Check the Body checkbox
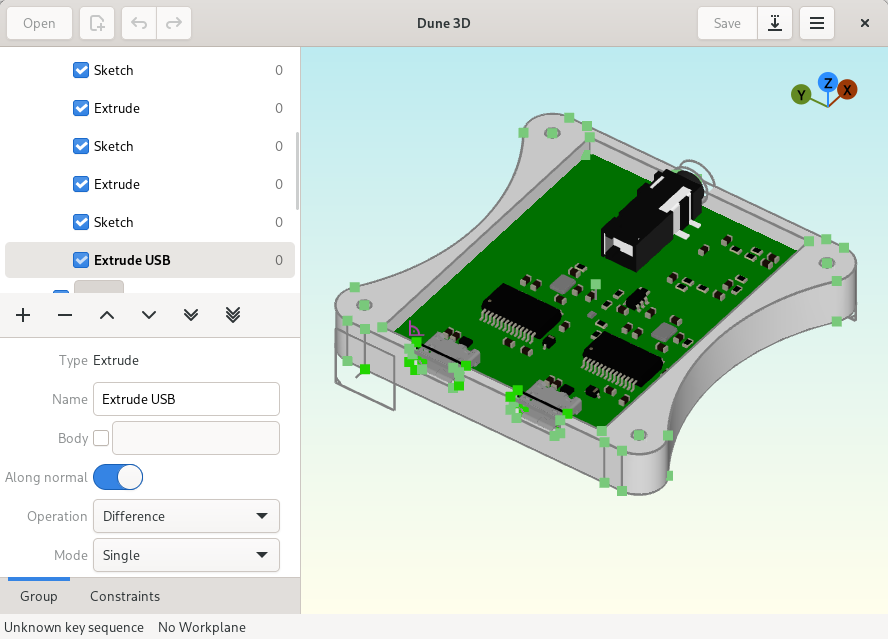Viewport: 888px width, 639px height. tap(99, 438)
